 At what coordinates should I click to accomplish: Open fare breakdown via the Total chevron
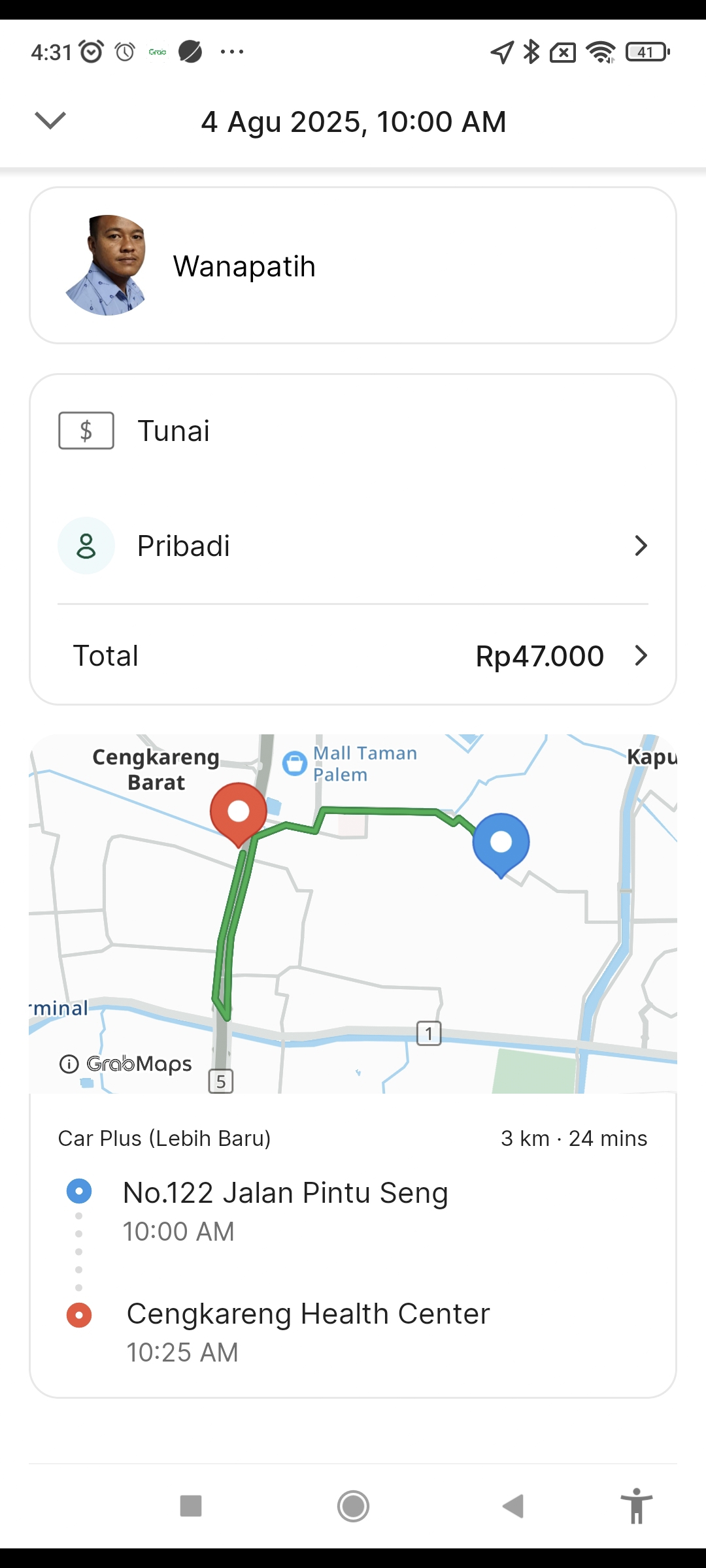coord(641,655)
